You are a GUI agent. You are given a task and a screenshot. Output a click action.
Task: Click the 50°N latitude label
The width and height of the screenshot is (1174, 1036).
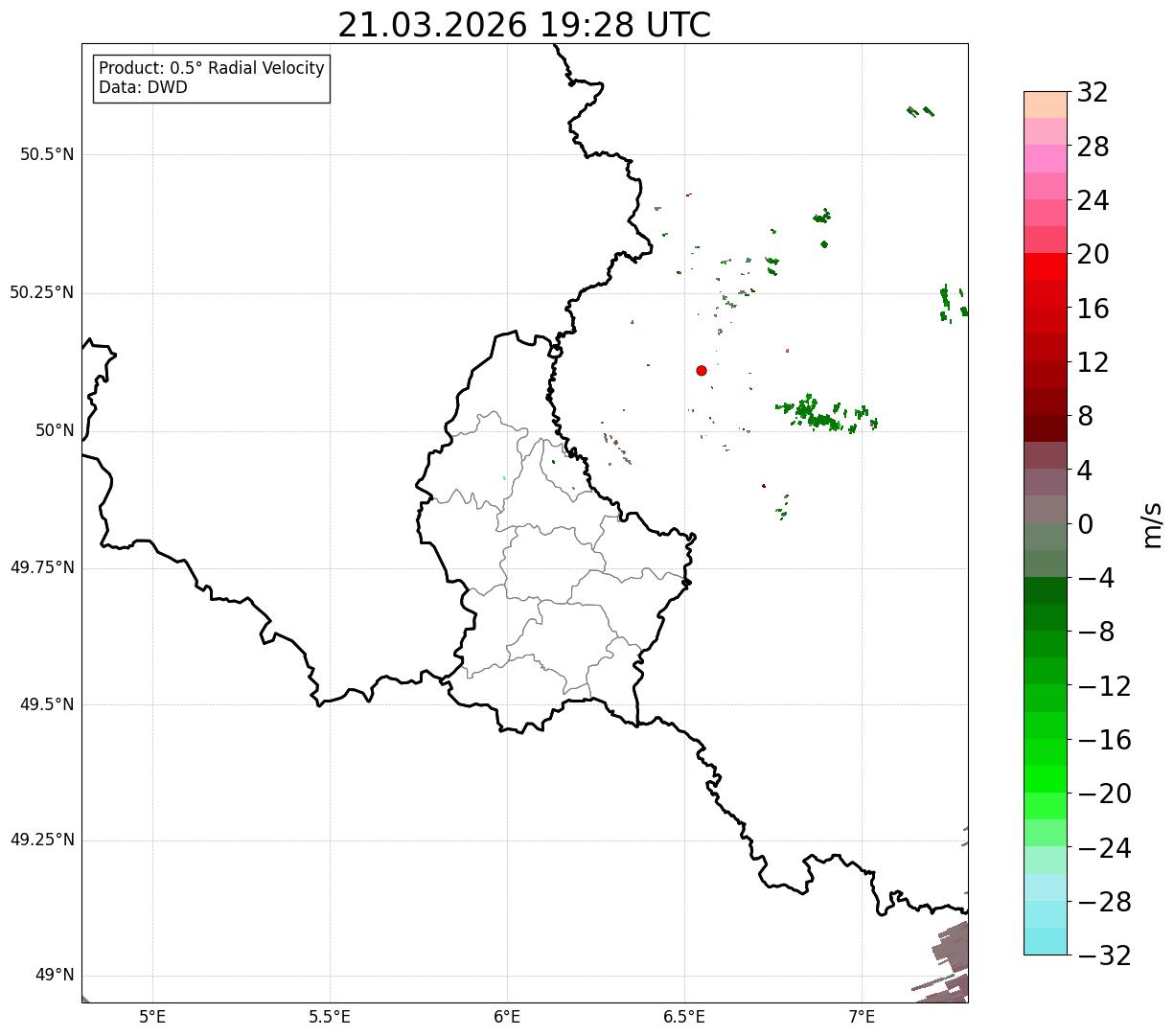click(55, 430)
